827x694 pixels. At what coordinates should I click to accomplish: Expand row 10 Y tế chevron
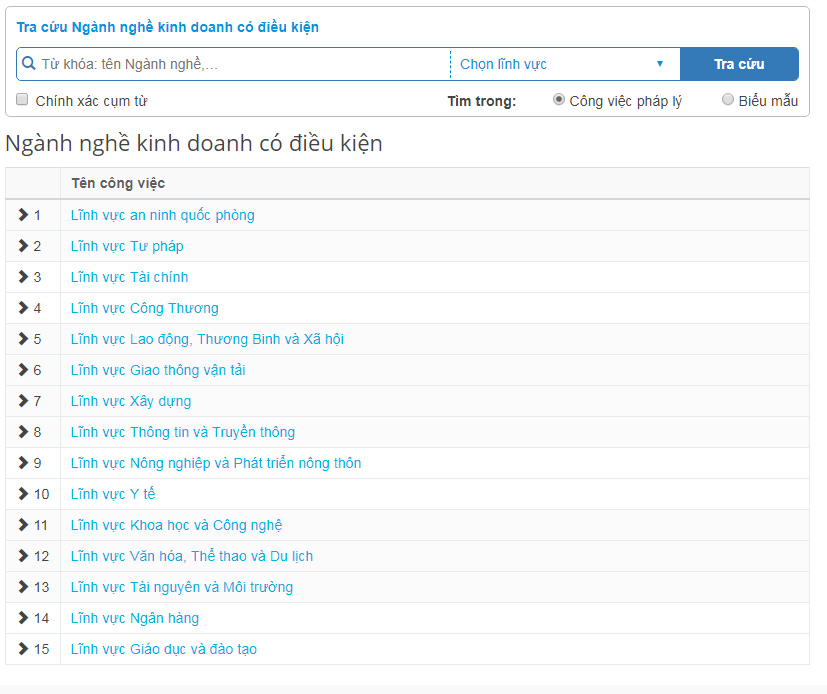coord(23,494)
